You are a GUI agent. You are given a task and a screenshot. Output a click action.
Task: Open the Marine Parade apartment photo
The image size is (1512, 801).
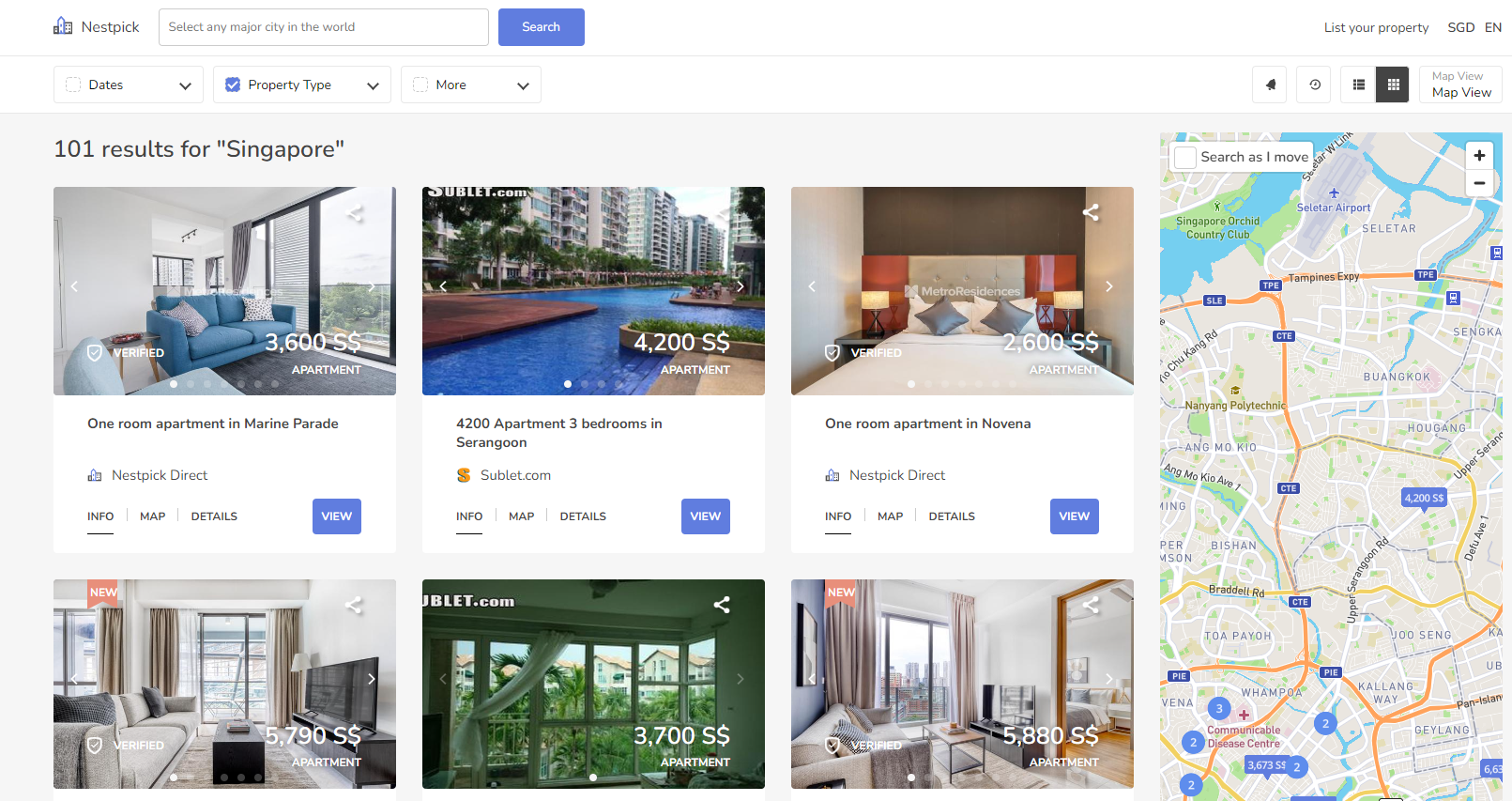pyautogui.click(x=224, y=291)
